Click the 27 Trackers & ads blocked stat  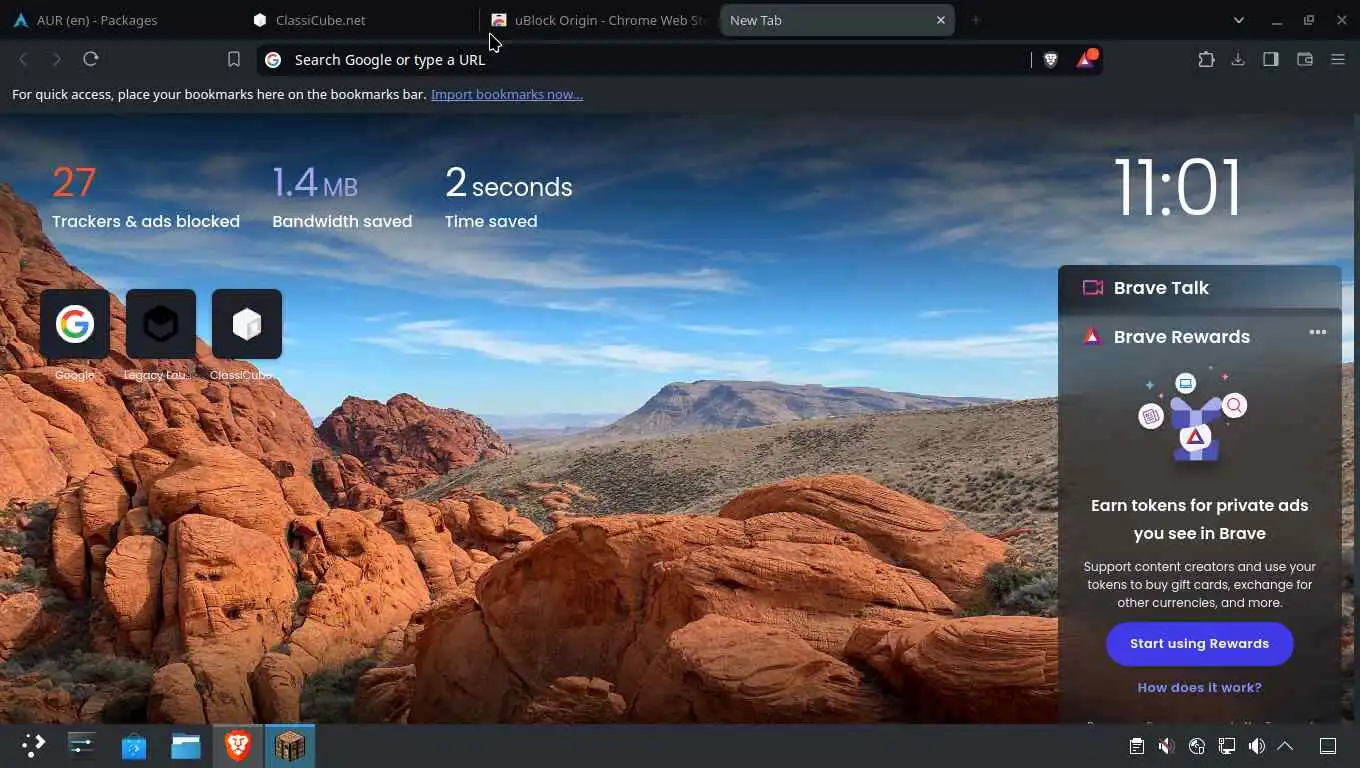146,197
